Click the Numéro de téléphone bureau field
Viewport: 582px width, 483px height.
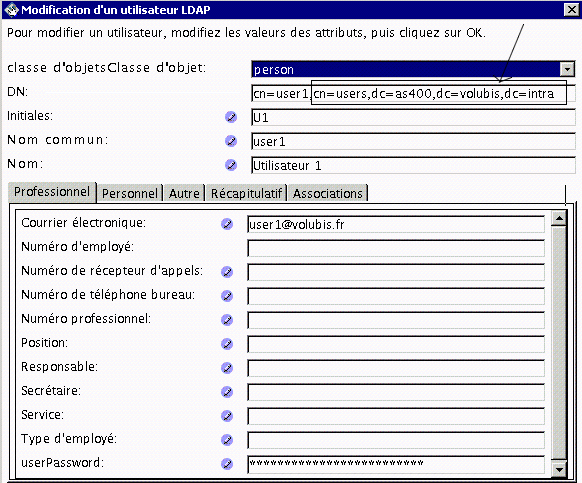click(396, 296)
